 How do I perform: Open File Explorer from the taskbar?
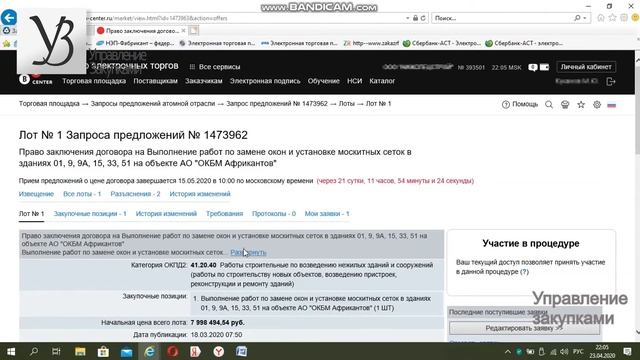[x=80, y=351]
